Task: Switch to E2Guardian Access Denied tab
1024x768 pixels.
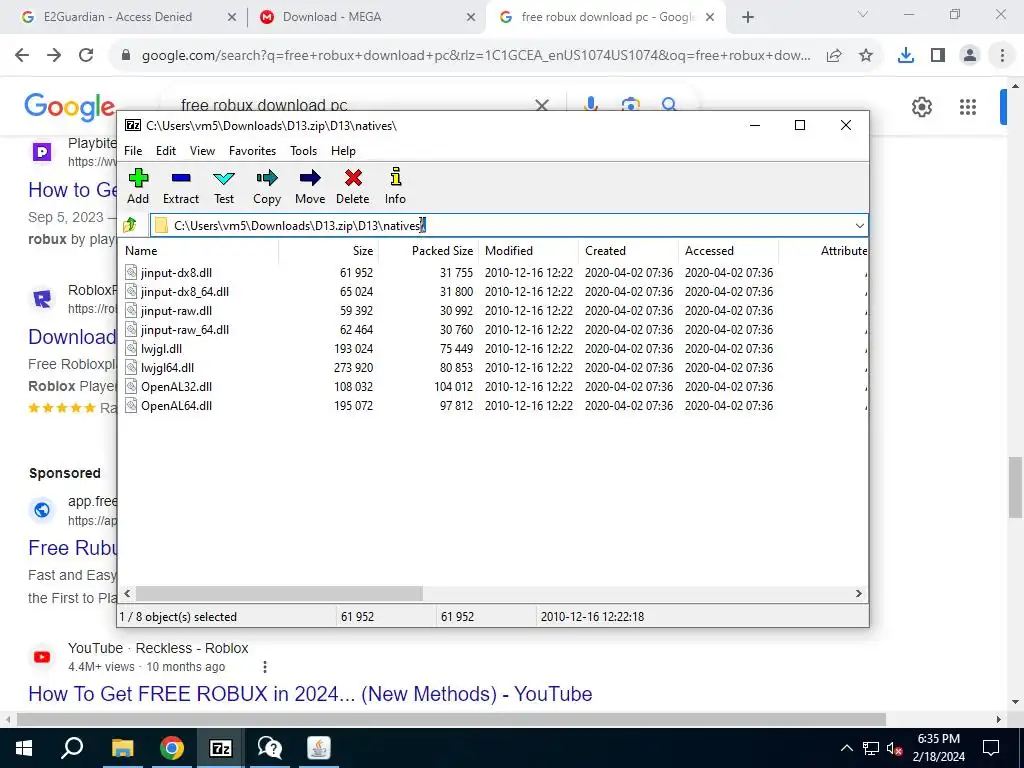Action: (118, 17)
